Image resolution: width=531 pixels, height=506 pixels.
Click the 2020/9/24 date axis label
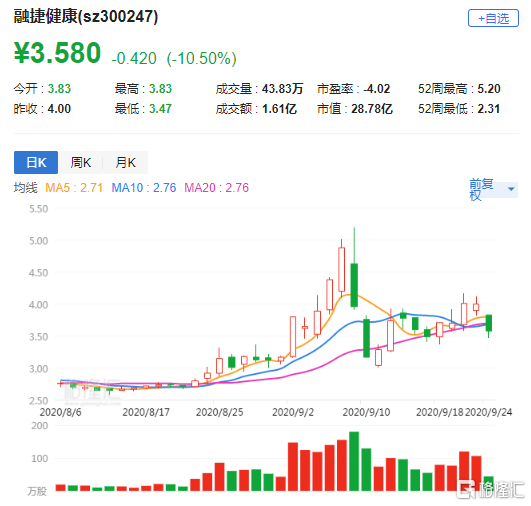488,412
